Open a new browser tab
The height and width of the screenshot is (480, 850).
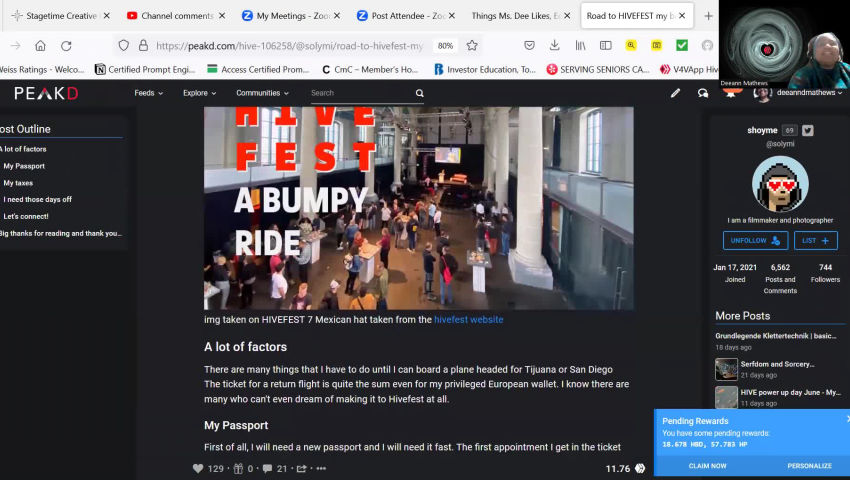click(x=708, y=16)
